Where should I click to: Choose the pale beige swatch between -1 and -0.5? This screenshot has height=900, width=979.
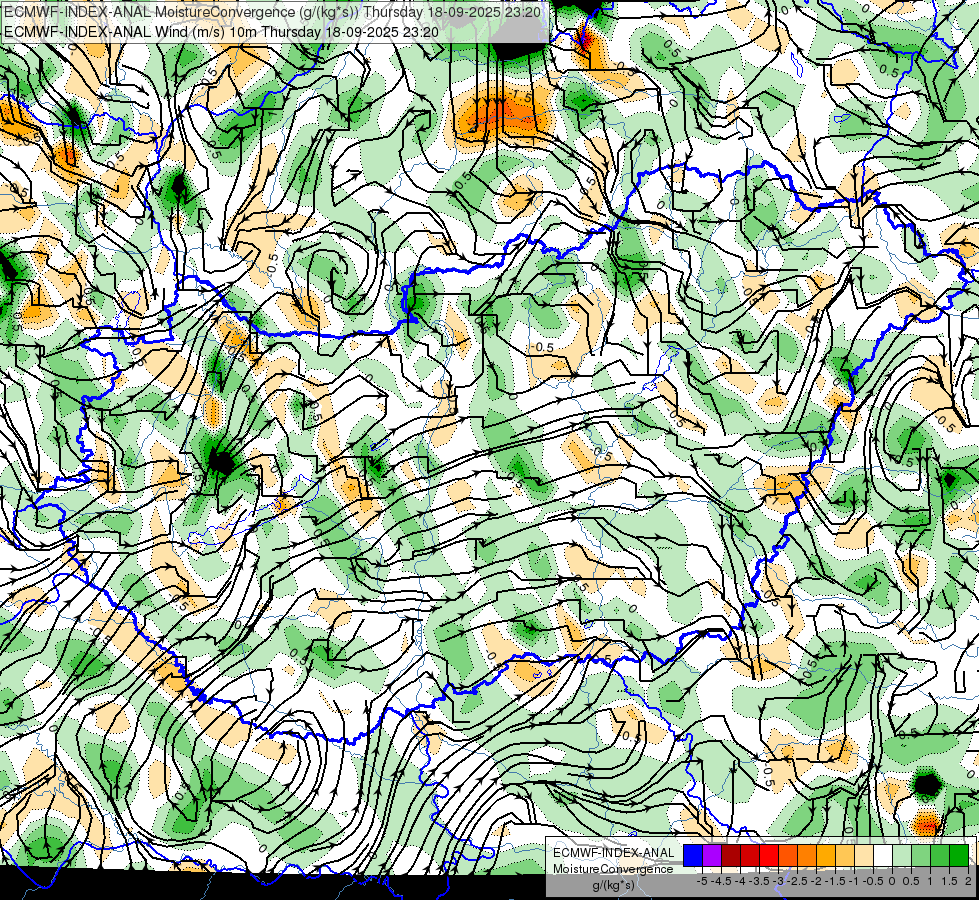click(x=864, y=856)
